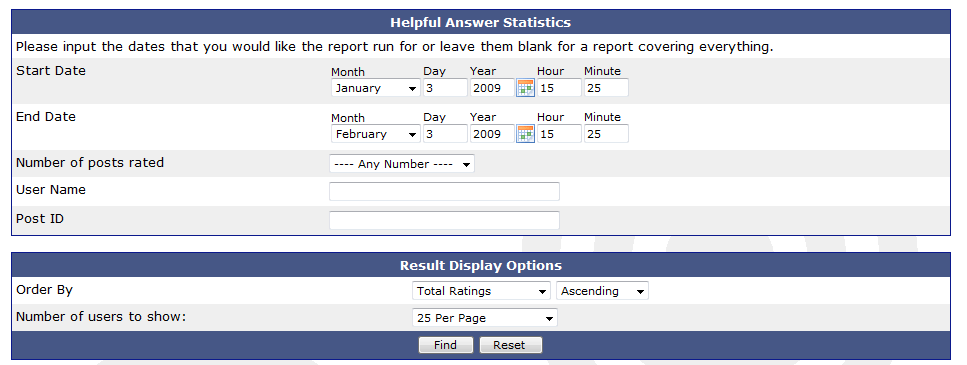Focus the Start Date Day field
967x365 pixels.
pyautogui.click(x=445, y=88)
